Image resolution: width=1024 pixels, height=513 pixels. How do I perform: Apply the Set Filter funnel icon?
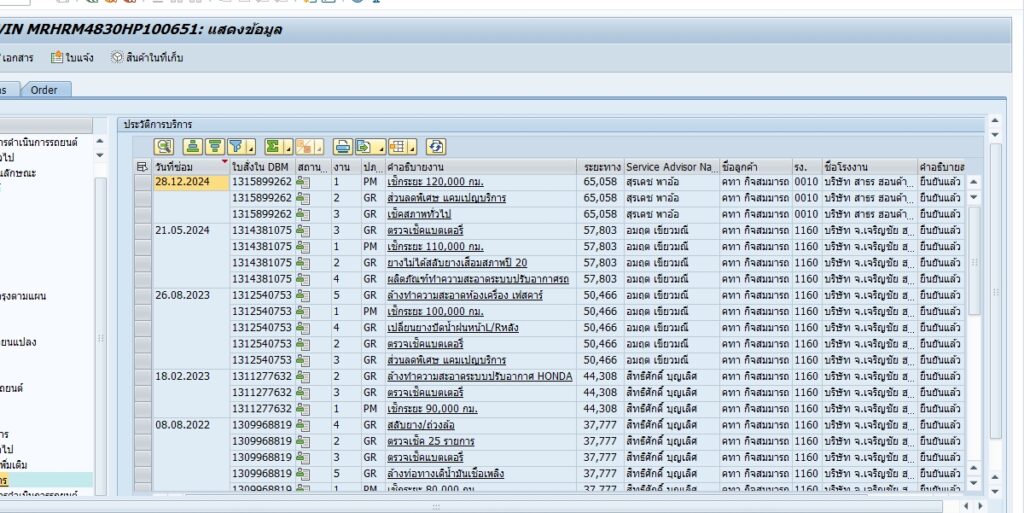tap(236, 147)
